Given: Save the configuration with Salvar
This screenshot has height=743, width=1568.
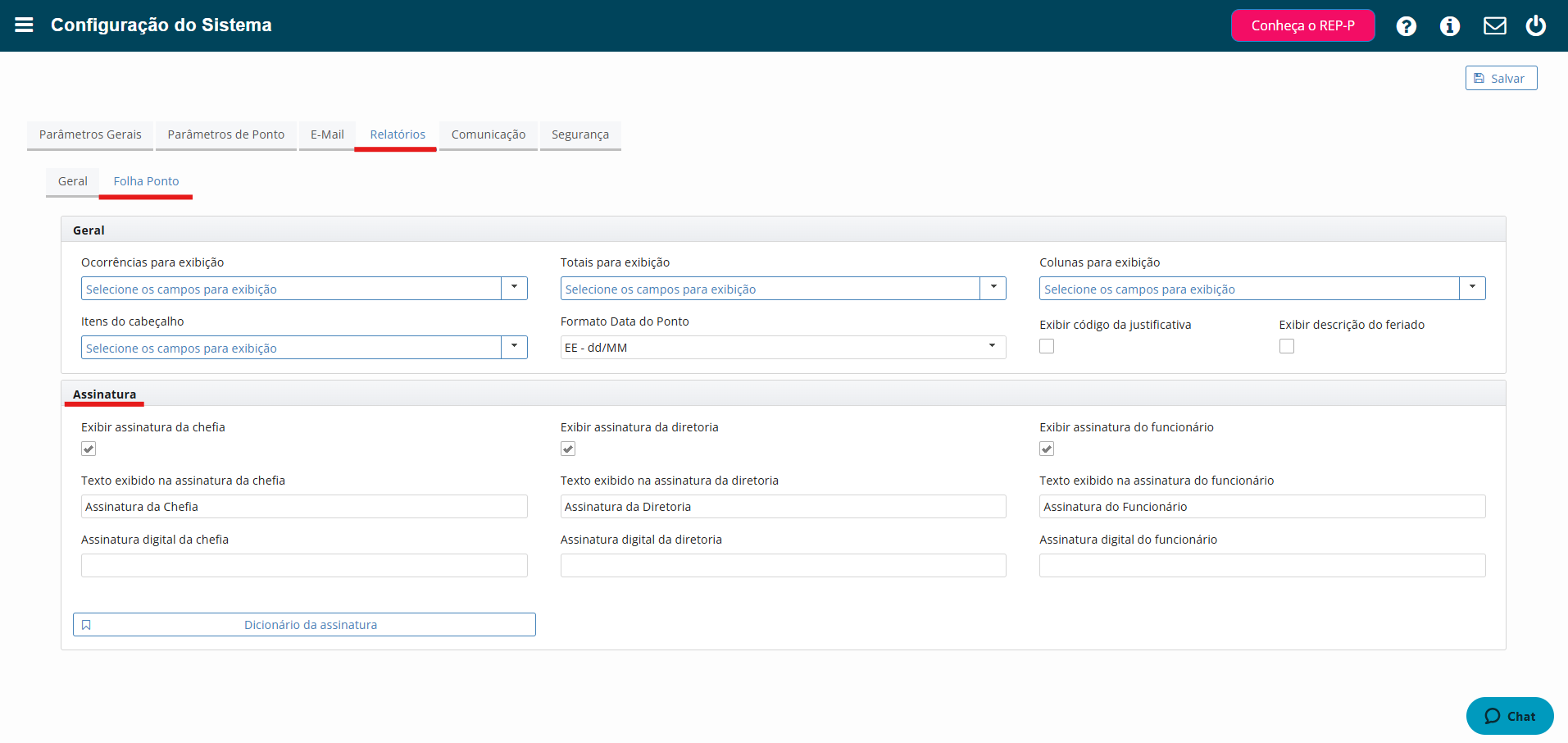Looking at the screenshot, I should click(x=1501, y=78).
